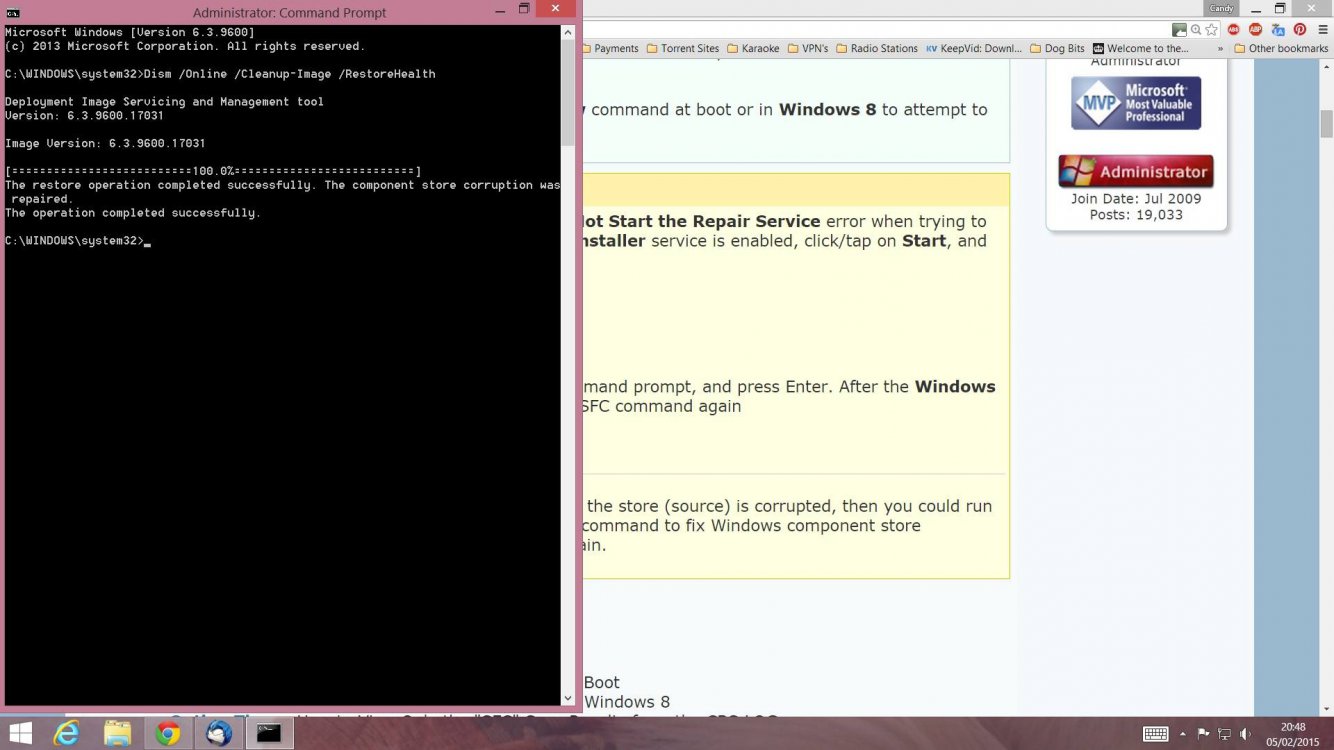The image size is (1334, 750).
Task: Open the Dog Bits bookmarks folder
Action: tap(1057, 48)
